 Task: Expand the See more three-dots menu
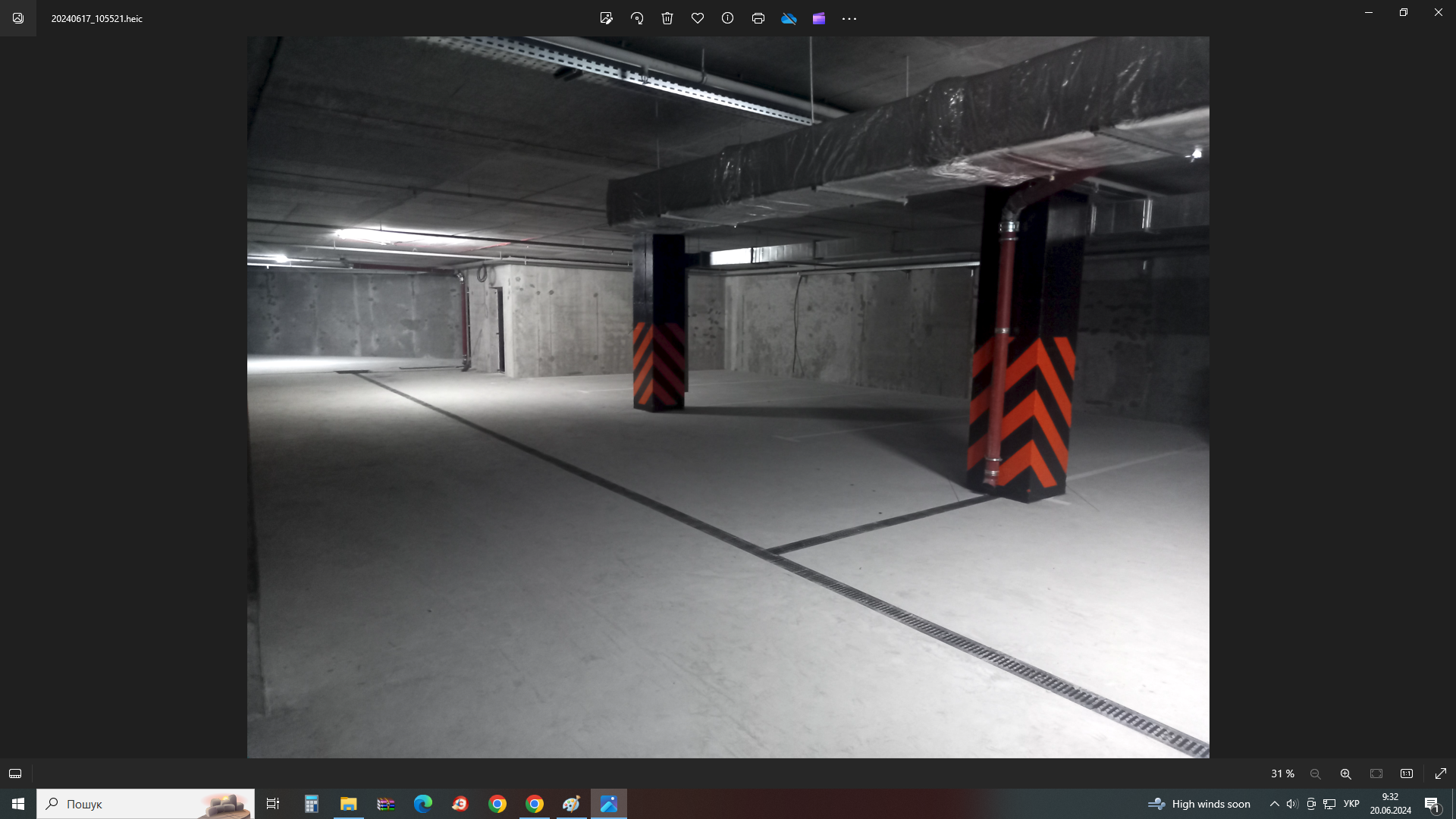pyautogui.click(x=849, y=18)
